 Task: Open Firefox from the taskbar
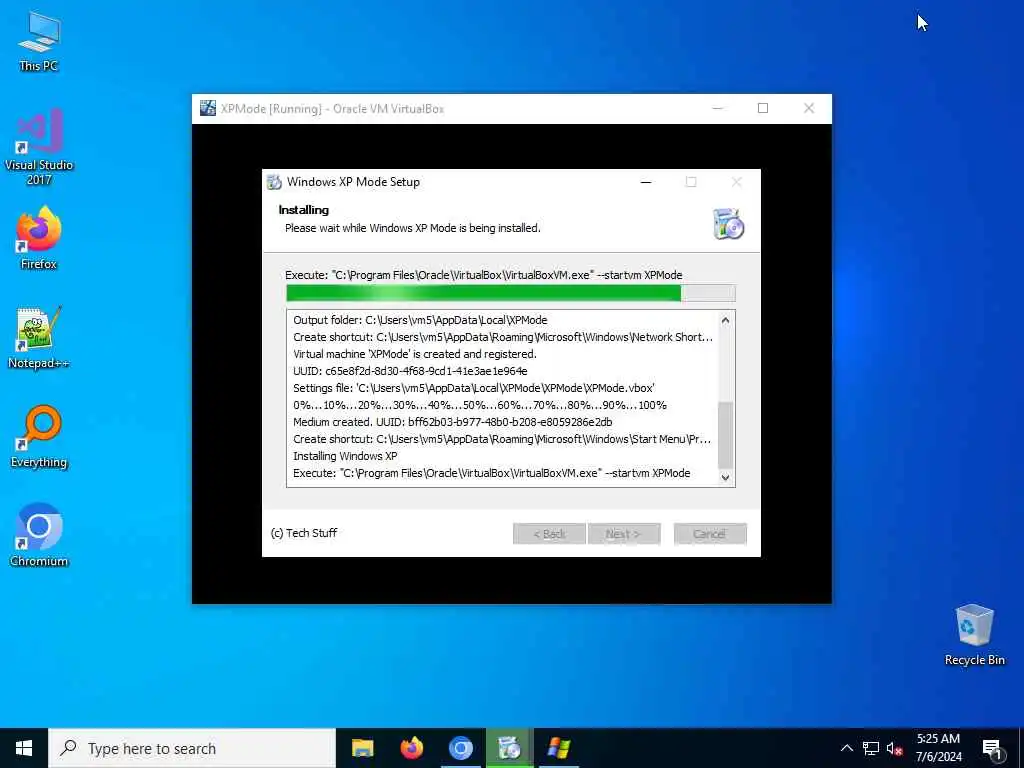click(x=411, y=748)
